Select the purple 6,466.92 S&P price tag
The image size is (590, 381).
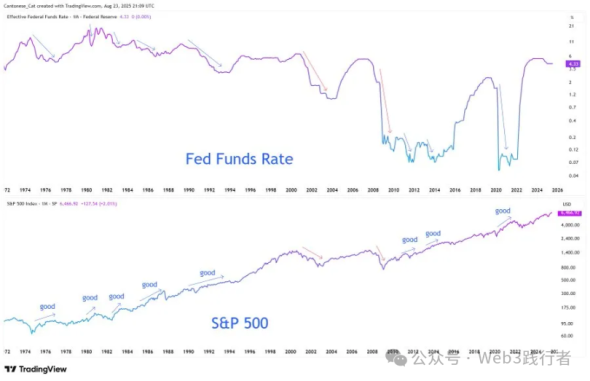(570, 213)
